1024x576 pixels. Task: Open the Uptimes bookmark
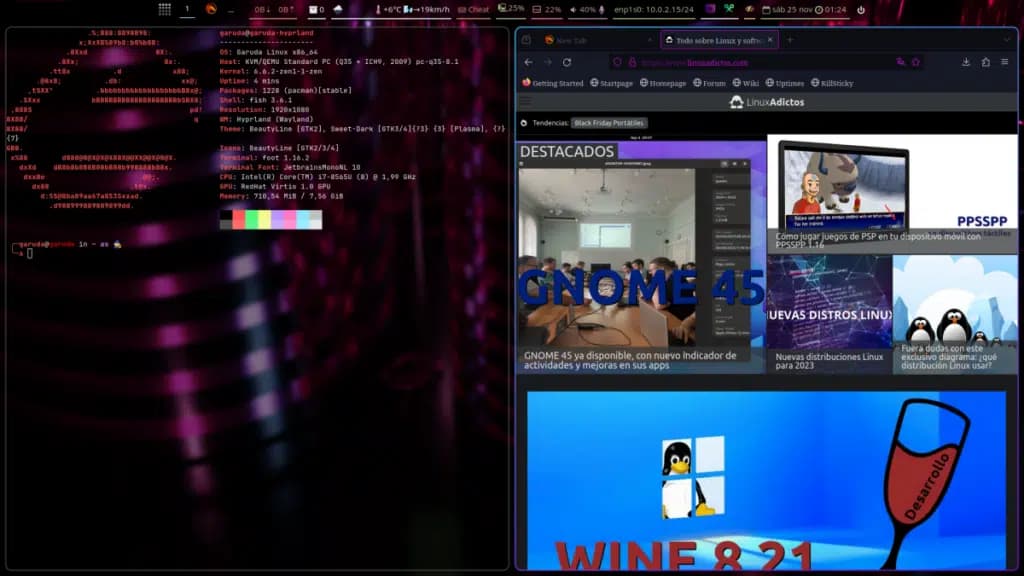point(784,83)
